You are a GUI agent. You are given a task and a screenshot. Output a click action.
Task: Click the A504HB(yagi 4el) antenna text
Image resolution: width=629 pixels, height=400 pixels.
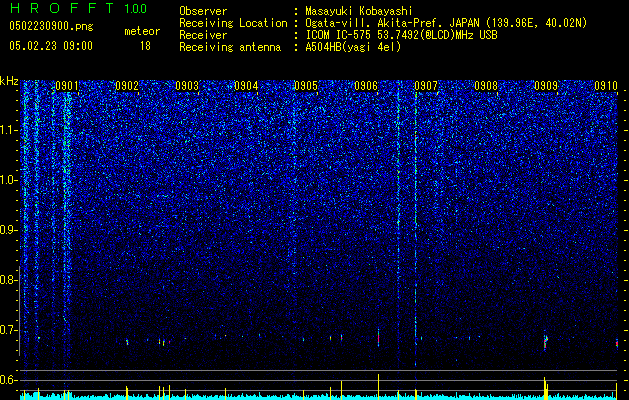tap(353, 47)
